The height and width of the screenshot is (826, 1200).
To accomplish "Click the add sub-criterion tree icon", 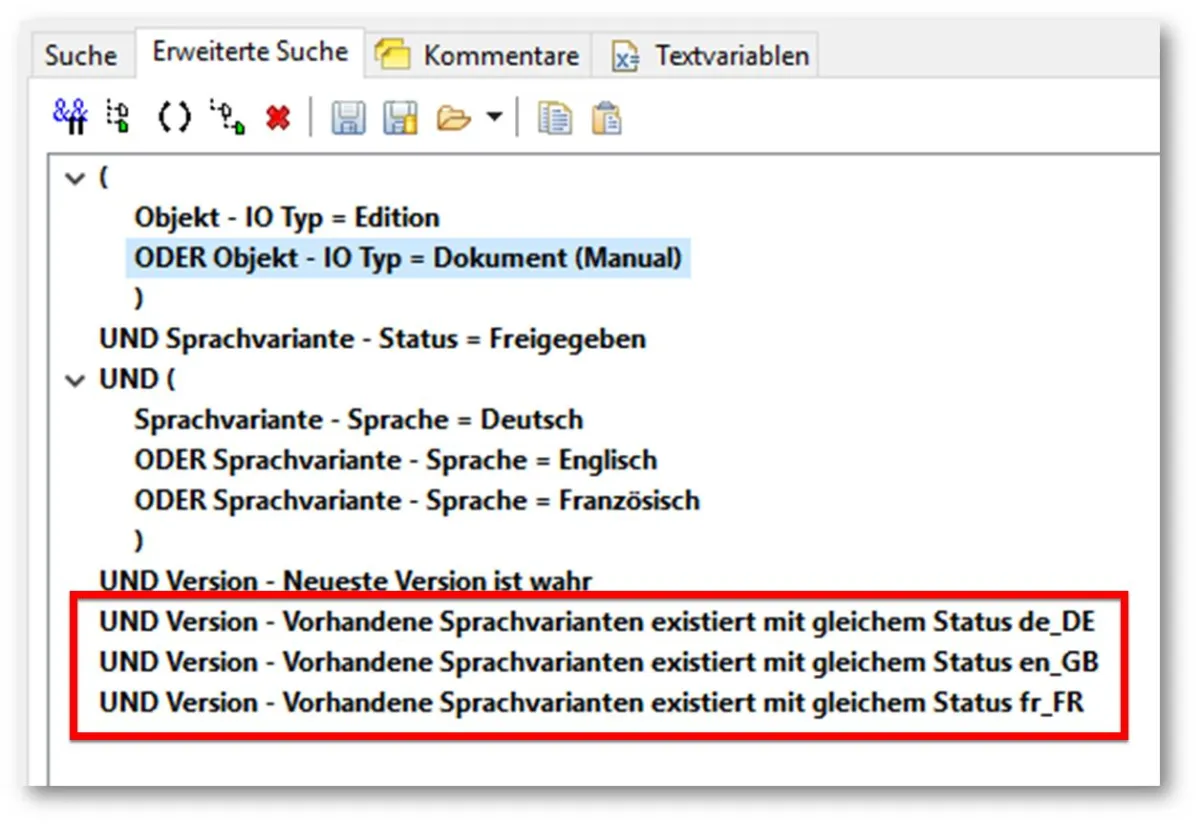I will point(228,117).
